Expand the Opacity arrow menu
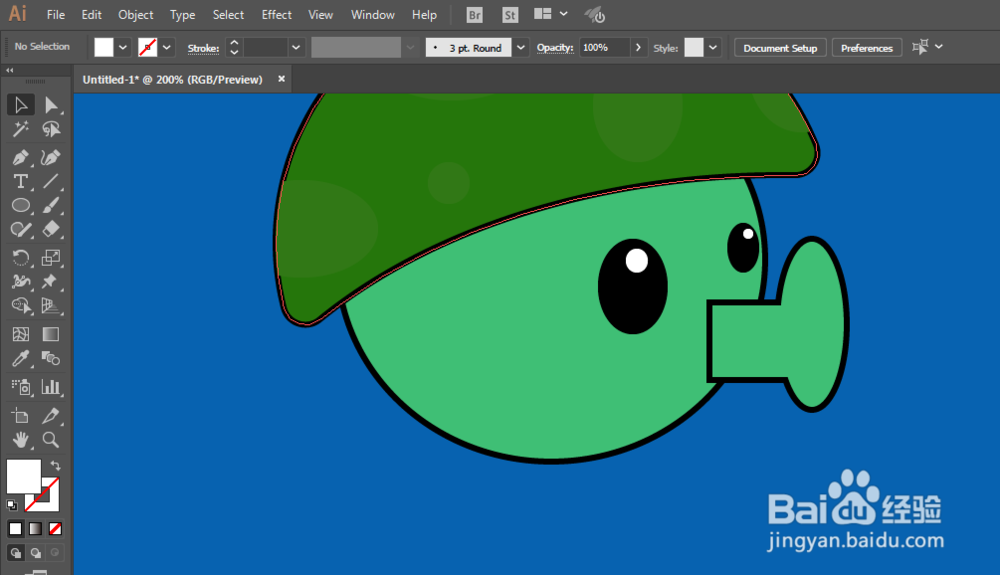The width and height of the screenshot is (1000, 575). pos(638,47)
